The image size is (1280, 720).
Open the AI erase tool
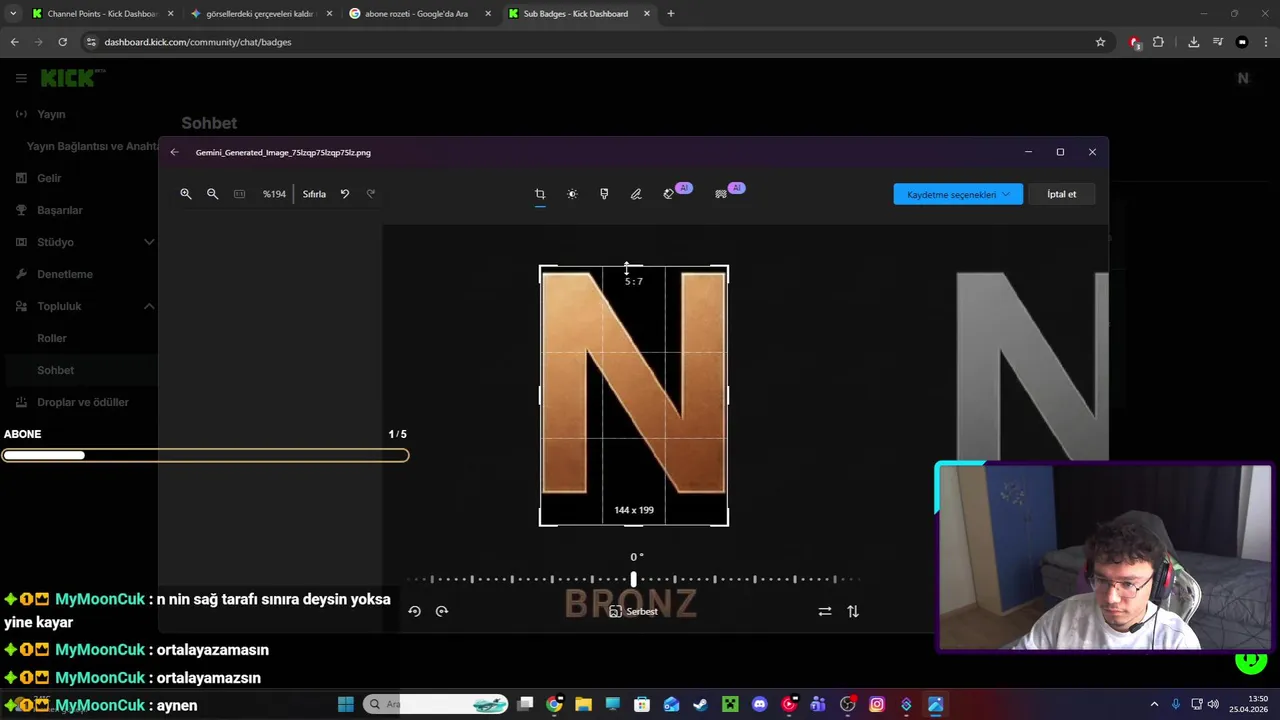click(669, 194)
